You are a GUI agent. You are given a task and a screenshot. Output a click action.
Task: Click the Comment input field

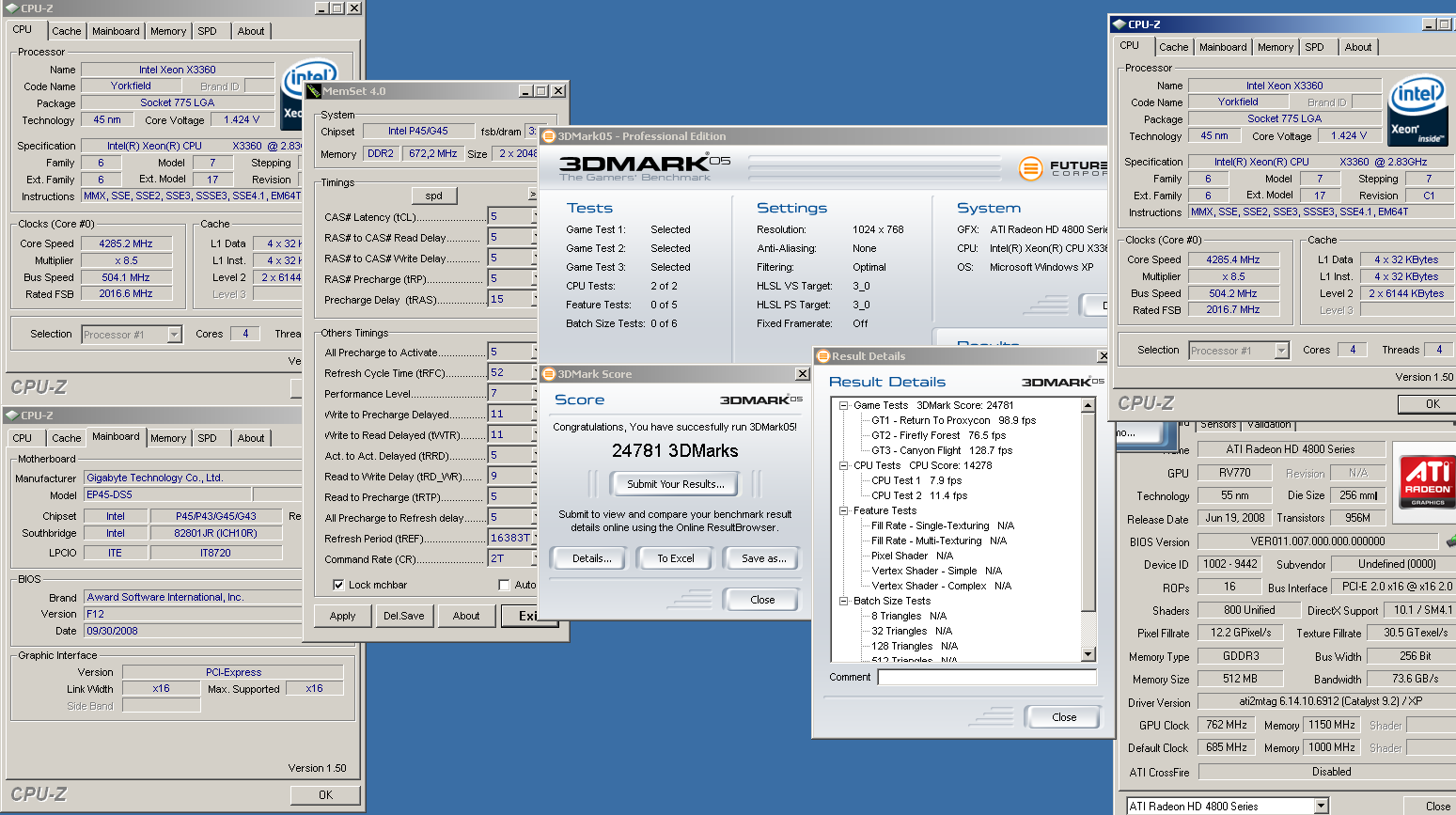click(x=987, y=677)
